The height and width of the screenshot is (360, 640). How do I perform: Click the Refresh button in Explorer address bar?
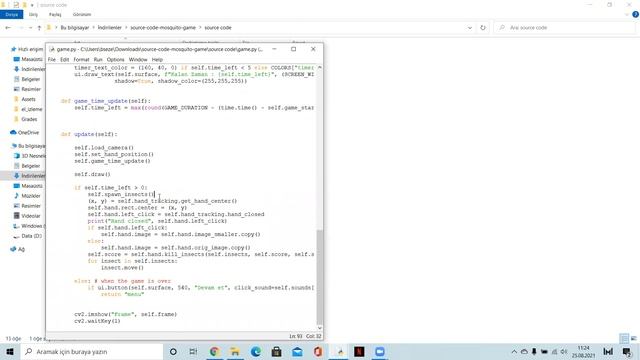[x=483, y=28]
